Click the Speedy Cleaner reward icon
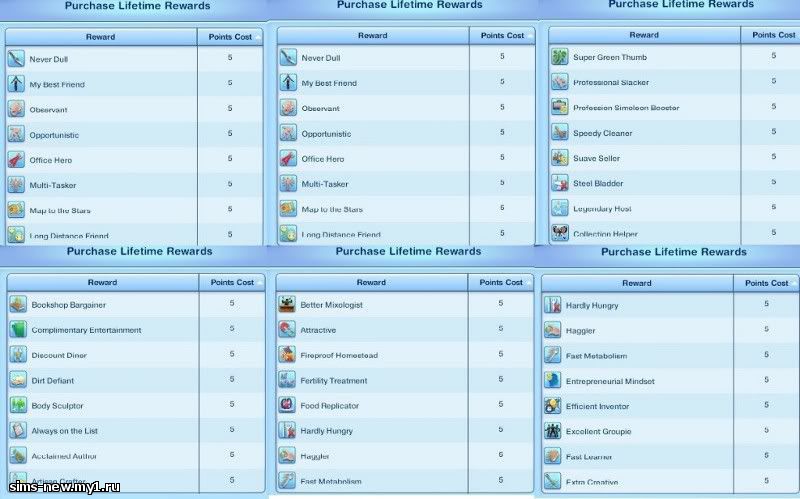The height and width of the screenshot is (499, 800). (x=560, y=133)
